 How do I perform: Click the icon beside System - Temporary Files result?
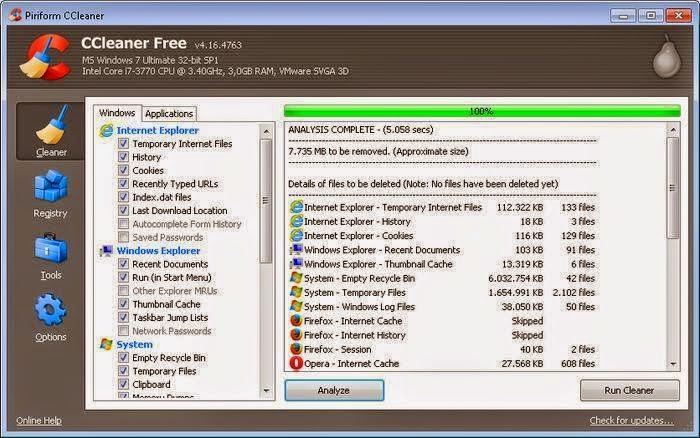coord(296,292)
